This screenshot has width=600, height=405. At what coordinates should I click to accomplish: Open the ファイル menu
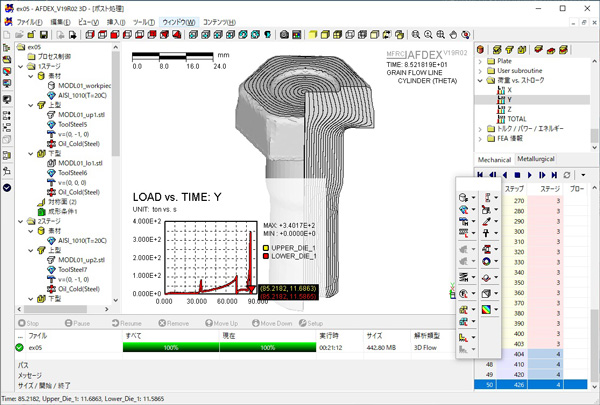(29, 22)
